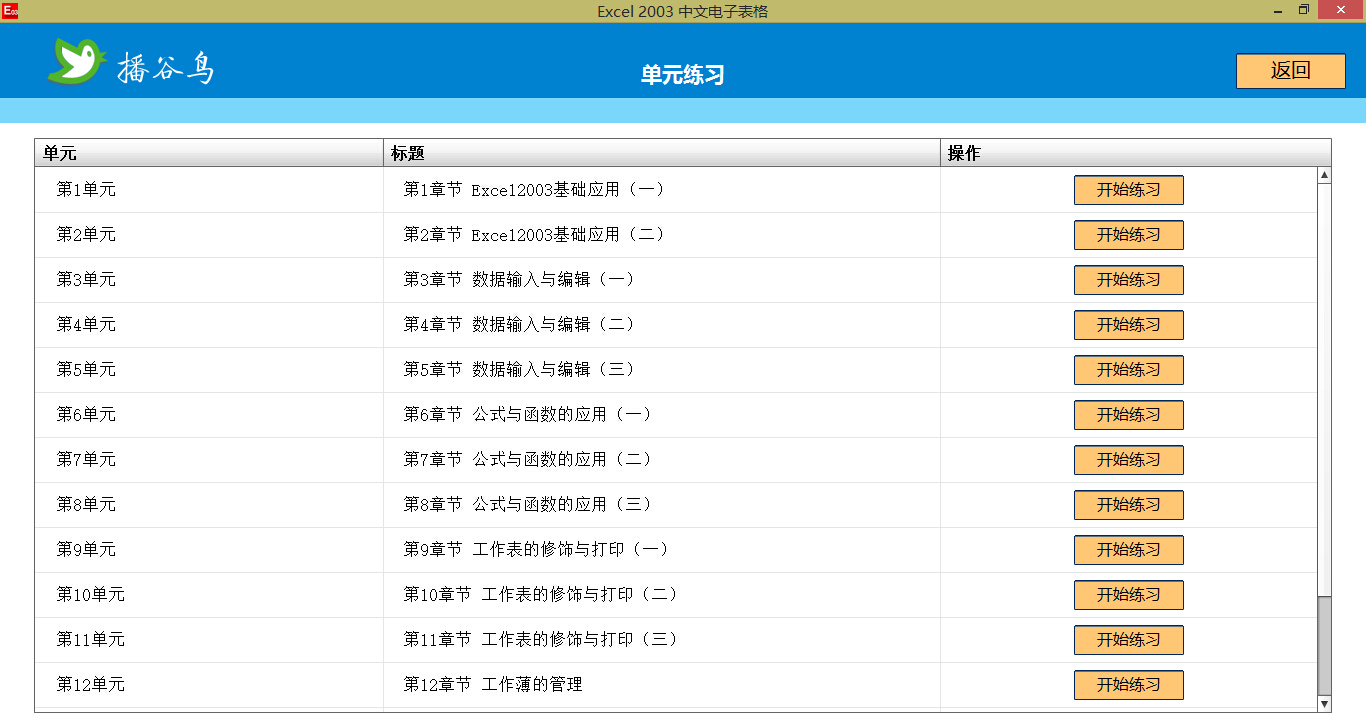The width and height of the screenshot is (1366, 726).
Task: Open 开始练习 for 第9单元
Action: 1128,550
